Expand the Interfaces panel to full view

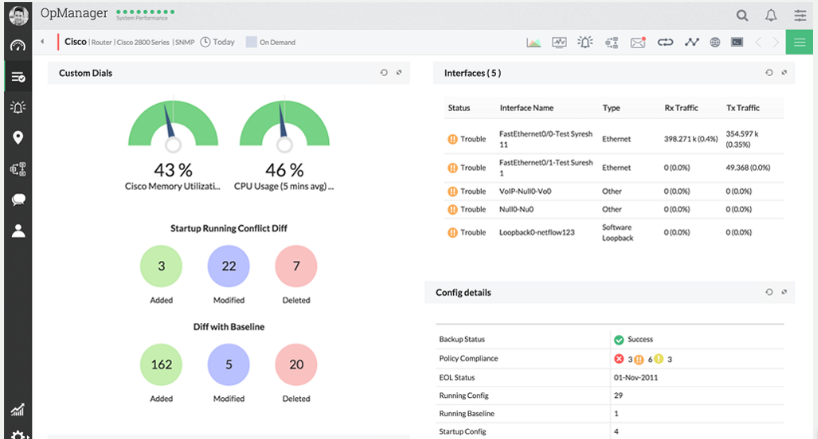pyautogui.click(x=784, y=73)
